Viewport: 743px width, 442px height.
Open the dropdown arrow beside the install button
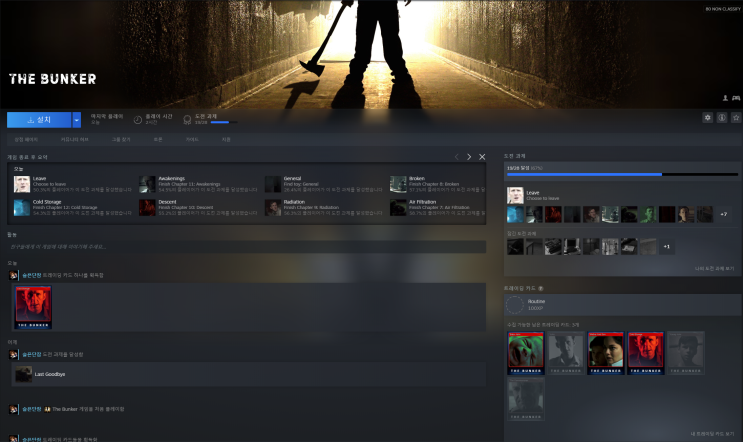pos(76,120)
